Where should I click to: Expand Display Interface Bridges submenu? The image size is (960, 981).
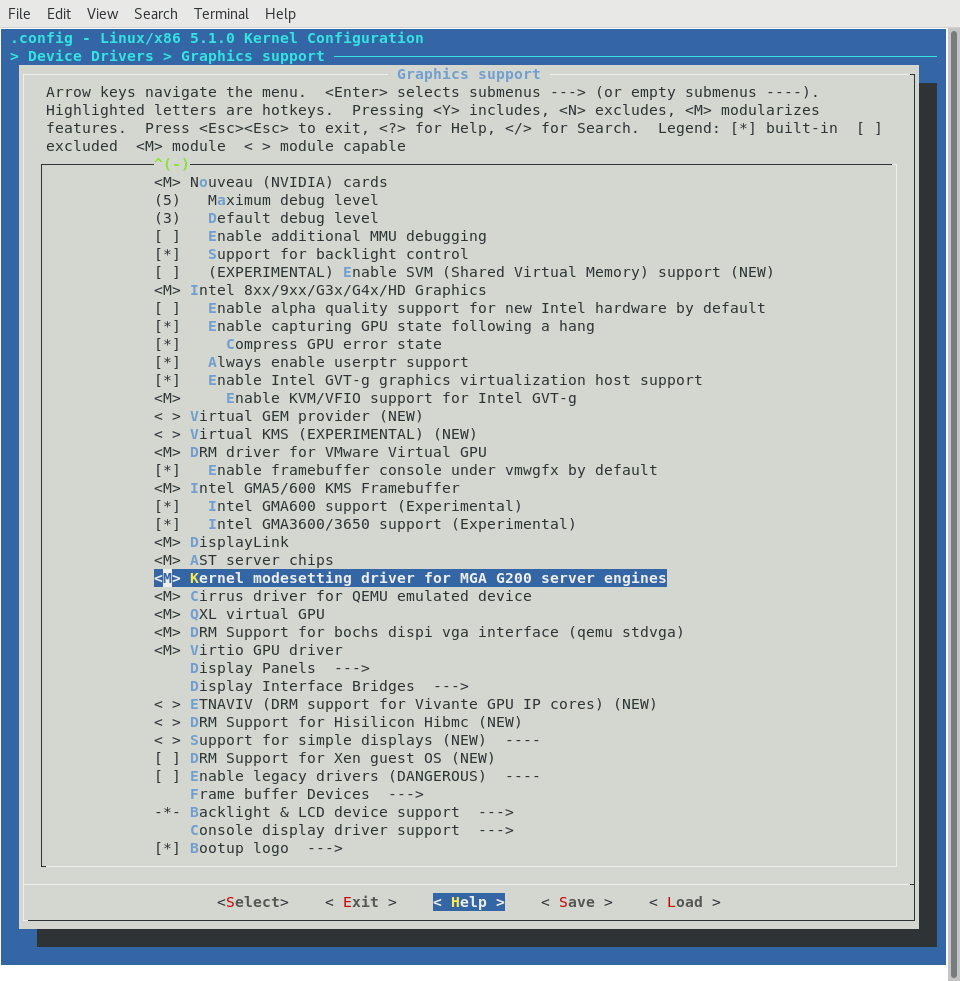[329, 686]
